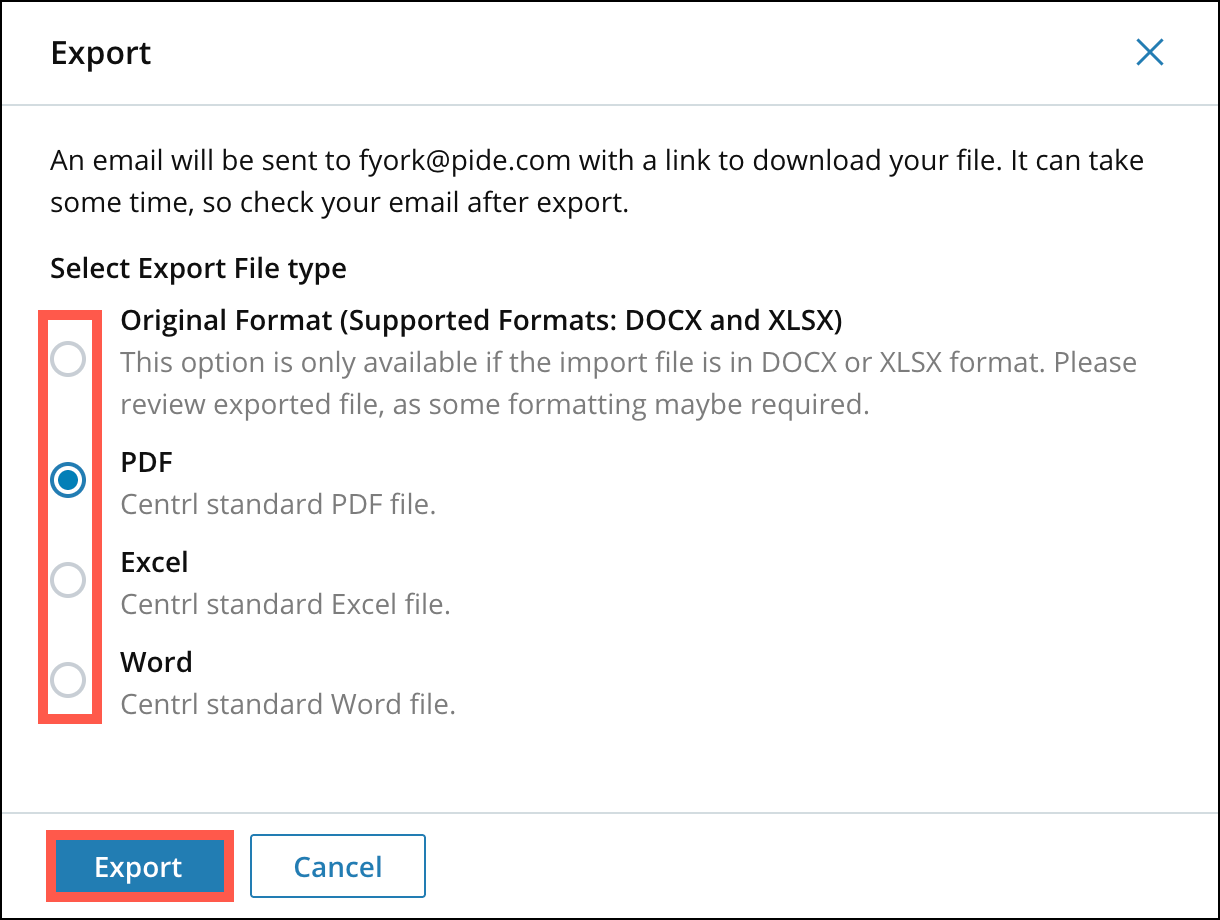Click Centrl standard Word file description

(x=285, y=704)
